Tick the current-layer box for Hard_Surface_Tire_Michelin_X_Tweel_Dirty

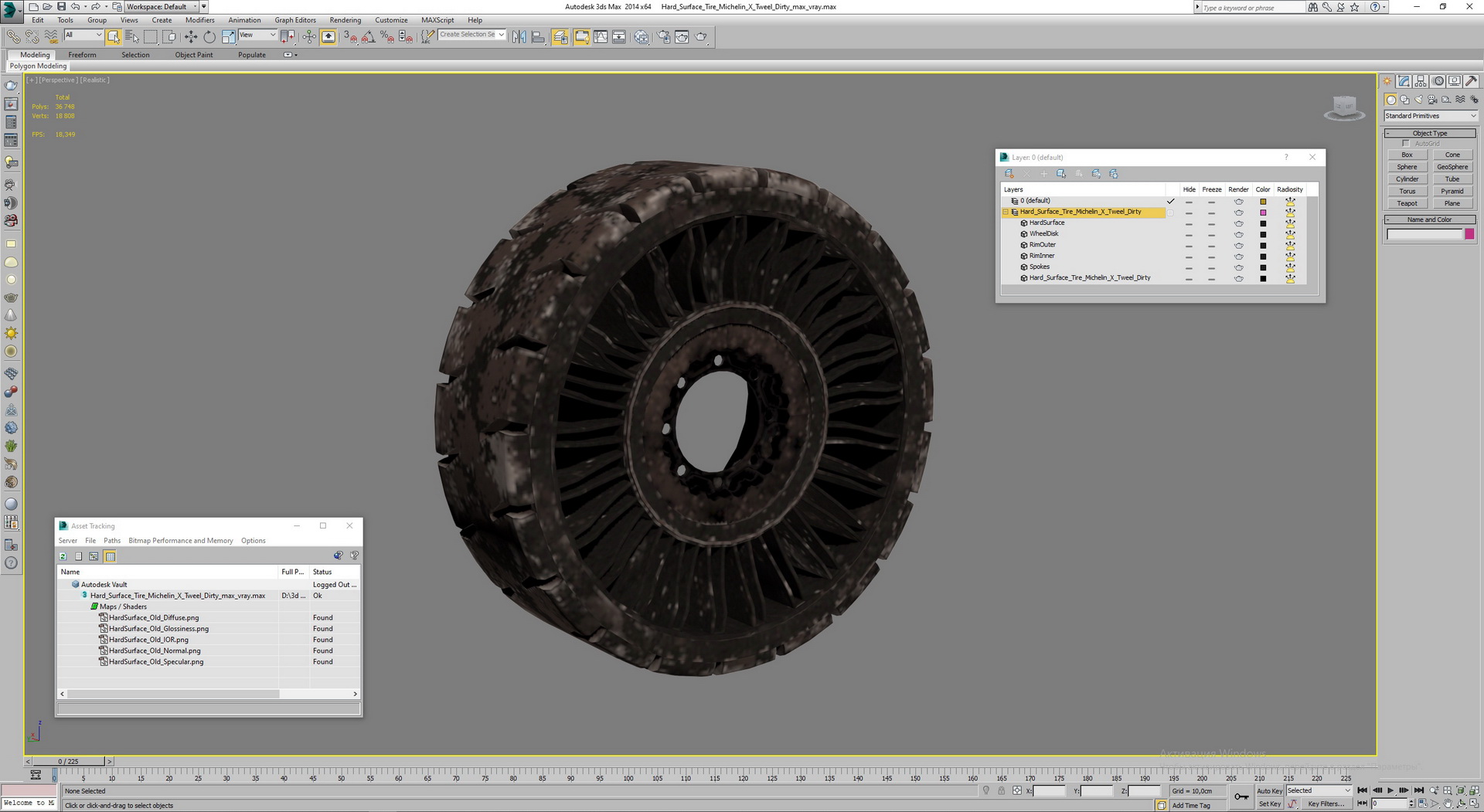click(1170, 212)
